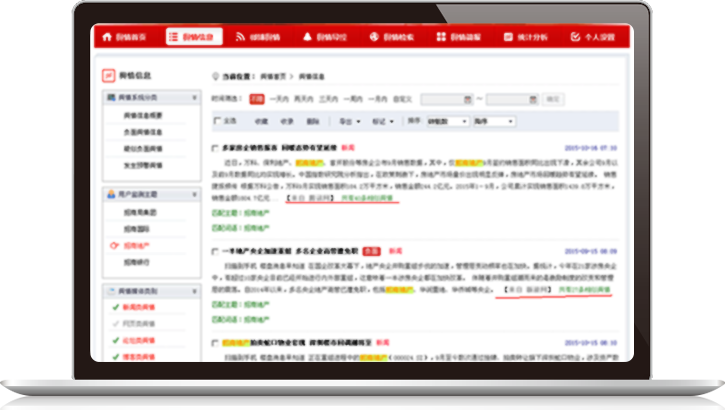Select 招商地产 highlighted red topic
The height and width of the screenshot is (410, 725).
tap(136, 246)
